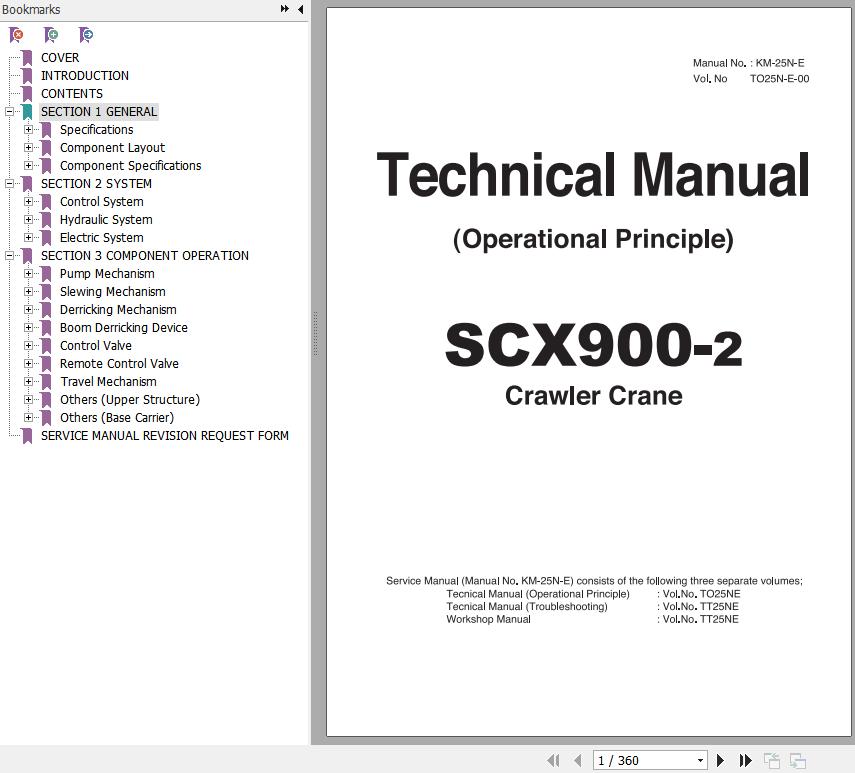Expand bookmarks panel options double-arrow icon

point(285,9)
